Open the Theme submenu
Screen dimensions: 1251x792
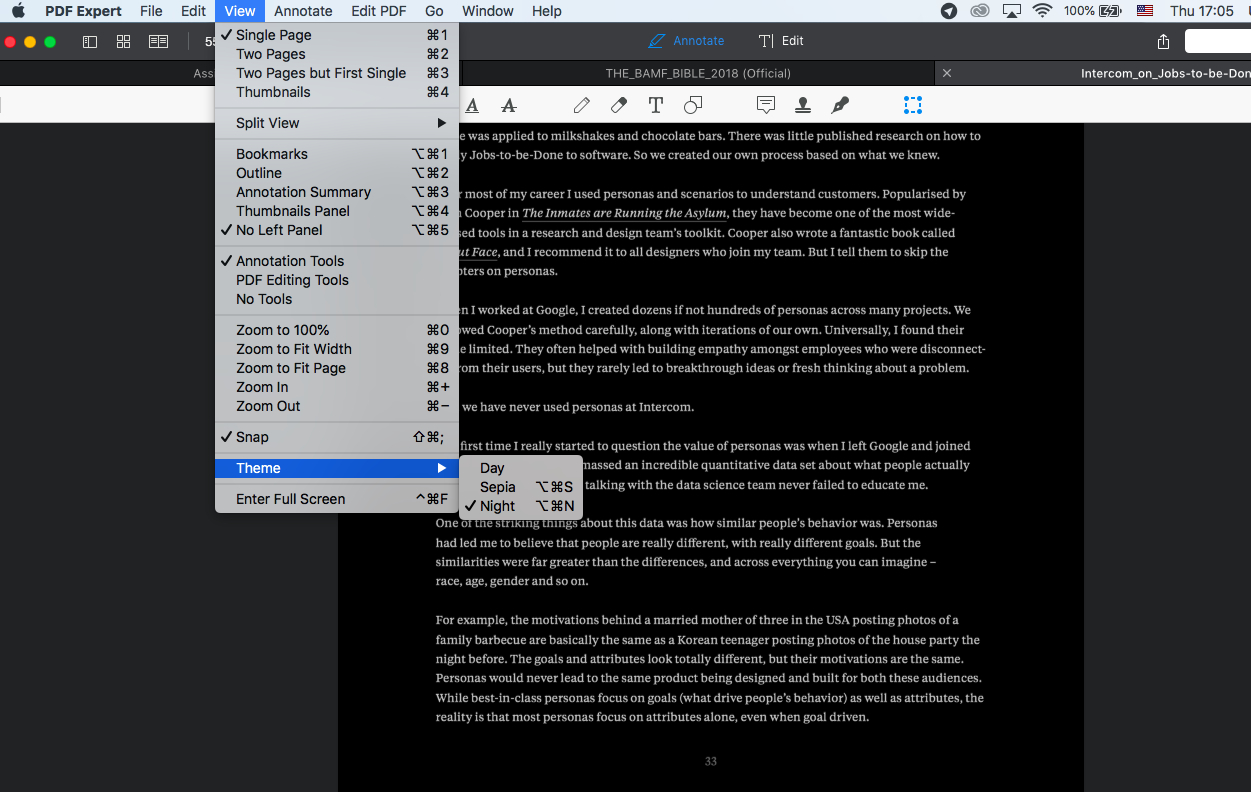click(258, 467)
